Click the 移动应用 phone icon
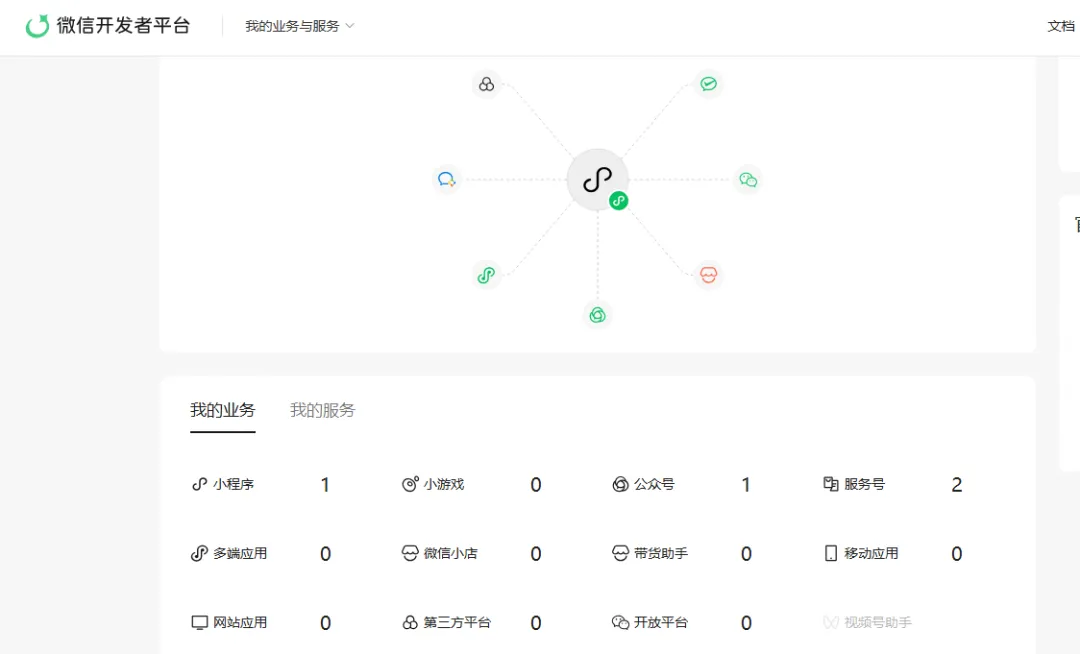Image resolution: width=1080 pixels, height=654 pixels. pos(831,553)
